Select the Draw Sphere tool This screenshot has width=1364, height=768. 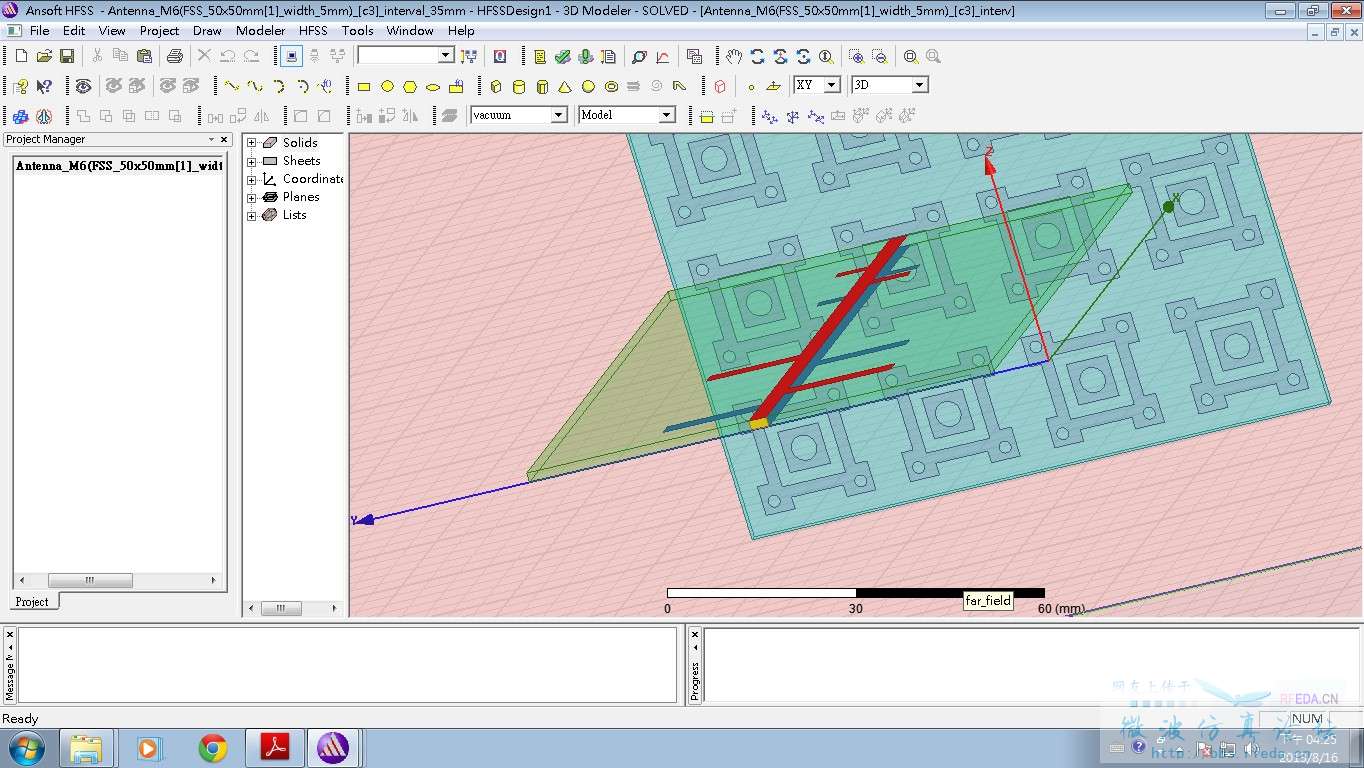[588, 86]
